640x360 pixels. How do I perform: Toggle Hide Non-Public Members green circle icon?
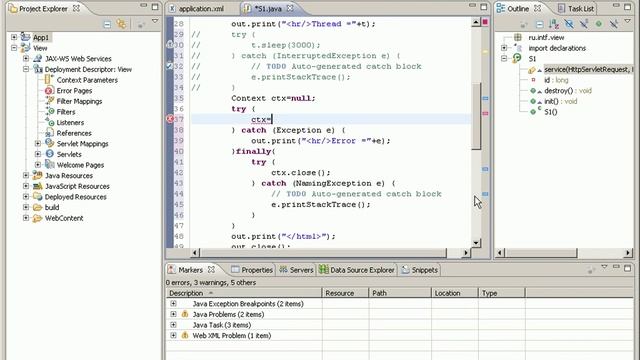(x=598, y=24)
